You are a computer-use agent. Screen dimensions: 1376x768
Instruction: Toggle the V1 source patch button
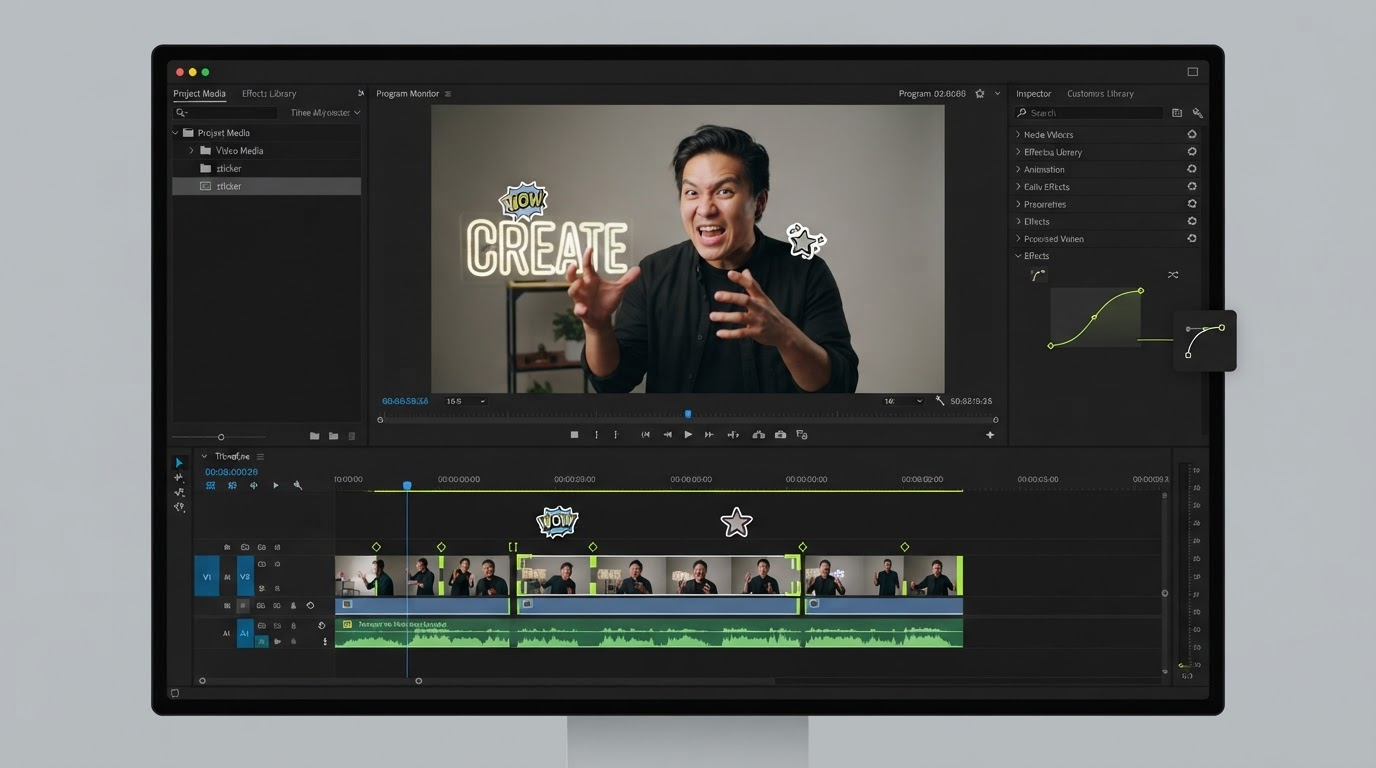point(208,577)
